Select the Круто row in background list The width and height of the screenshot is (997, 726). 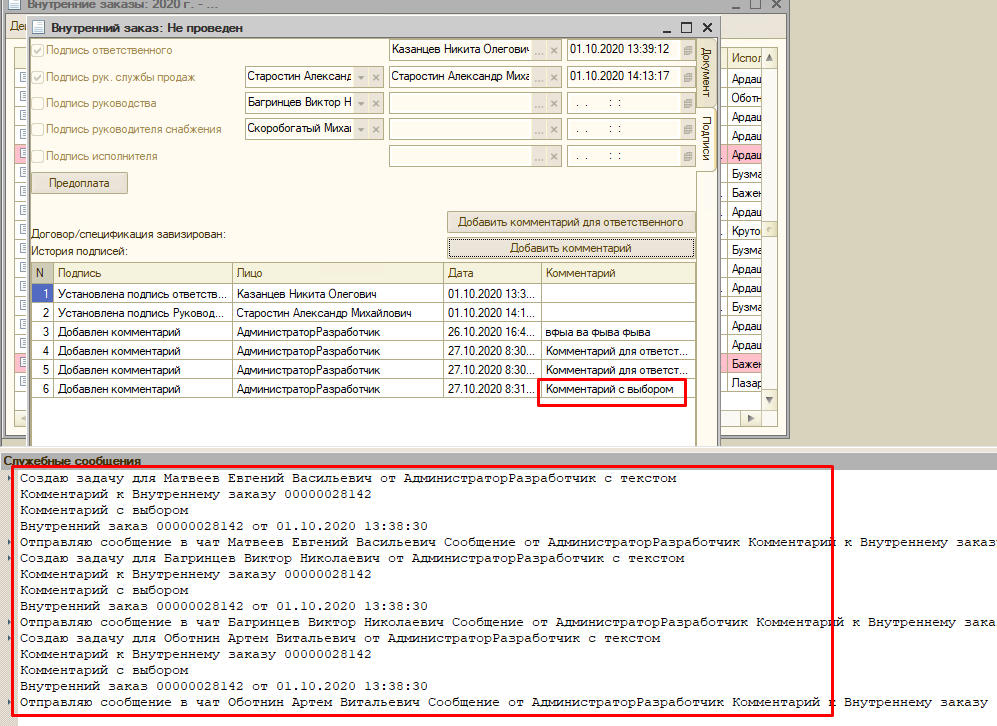744,231
